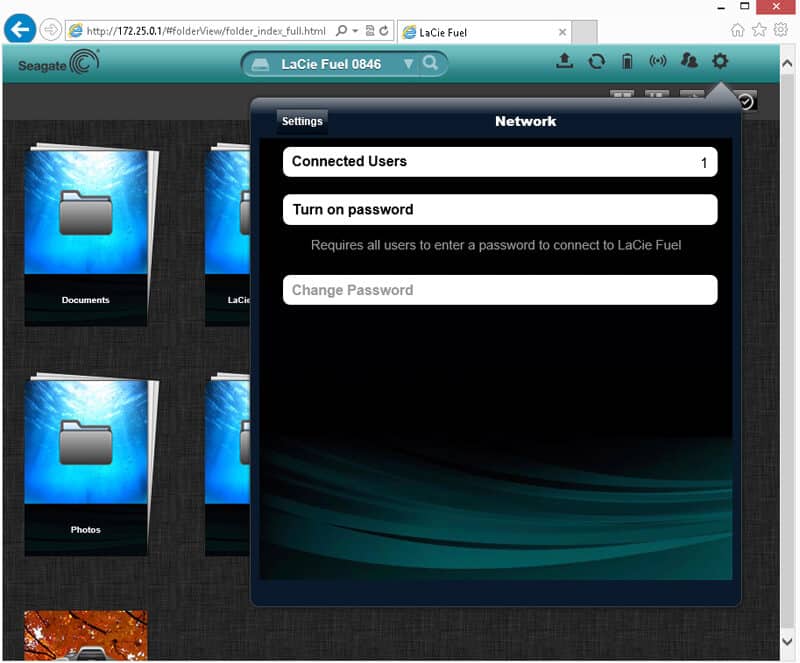Screen dimensions: 800x663
Task: Click the address bar search magnifier icon
Action: (x=341, y=31)
